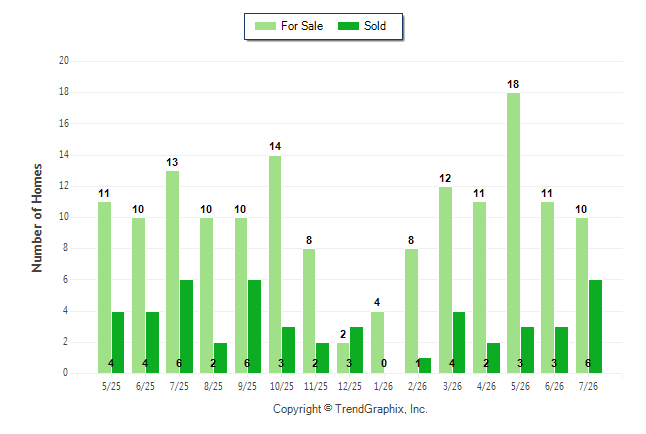Click the 3/26 For Sale bar showing 12
This screenshot has height=434, width=646.
[x=445, y=280]
